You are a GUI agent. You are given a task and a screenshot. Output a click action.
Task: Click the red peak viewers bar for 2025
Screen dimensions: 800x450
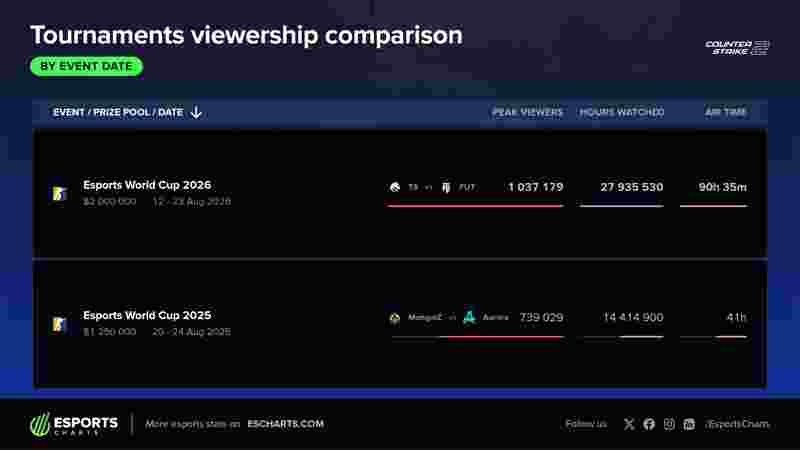pyautogui.click(x=505, y=337)
